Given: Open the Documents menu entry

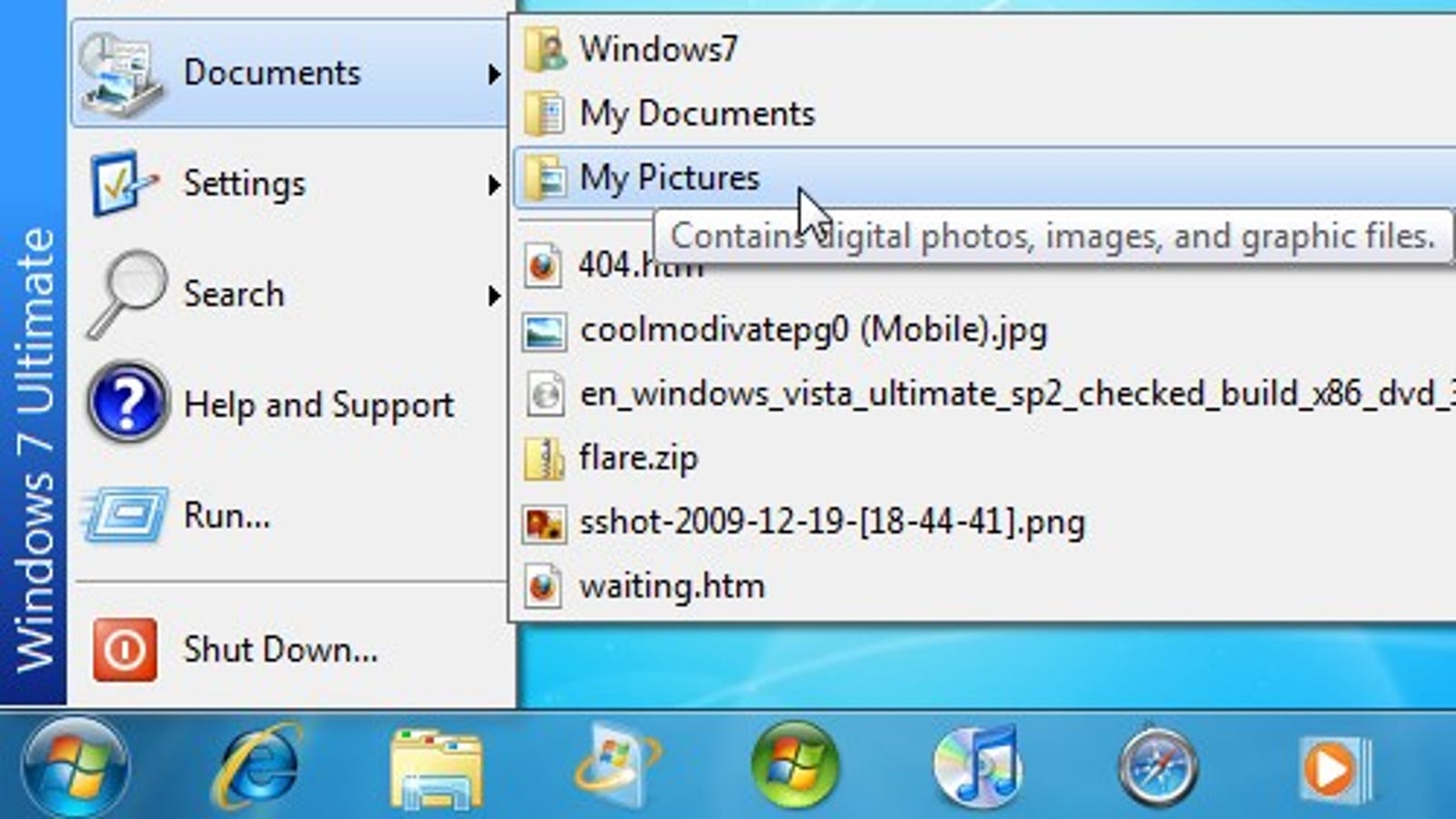Looking at the screenshot, I should tap(289, 73).
